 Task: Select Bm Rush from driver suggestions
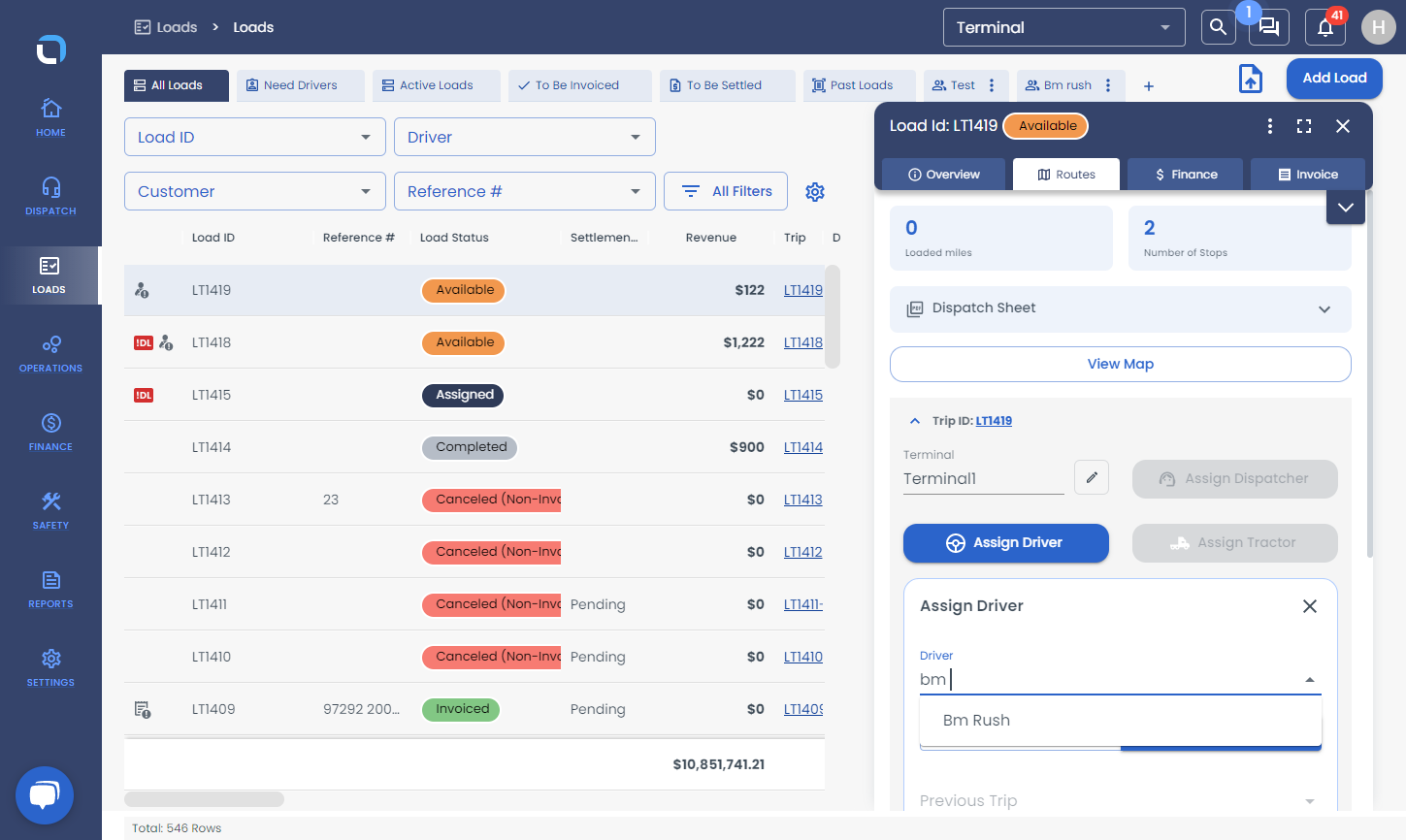pos(1121,721)
